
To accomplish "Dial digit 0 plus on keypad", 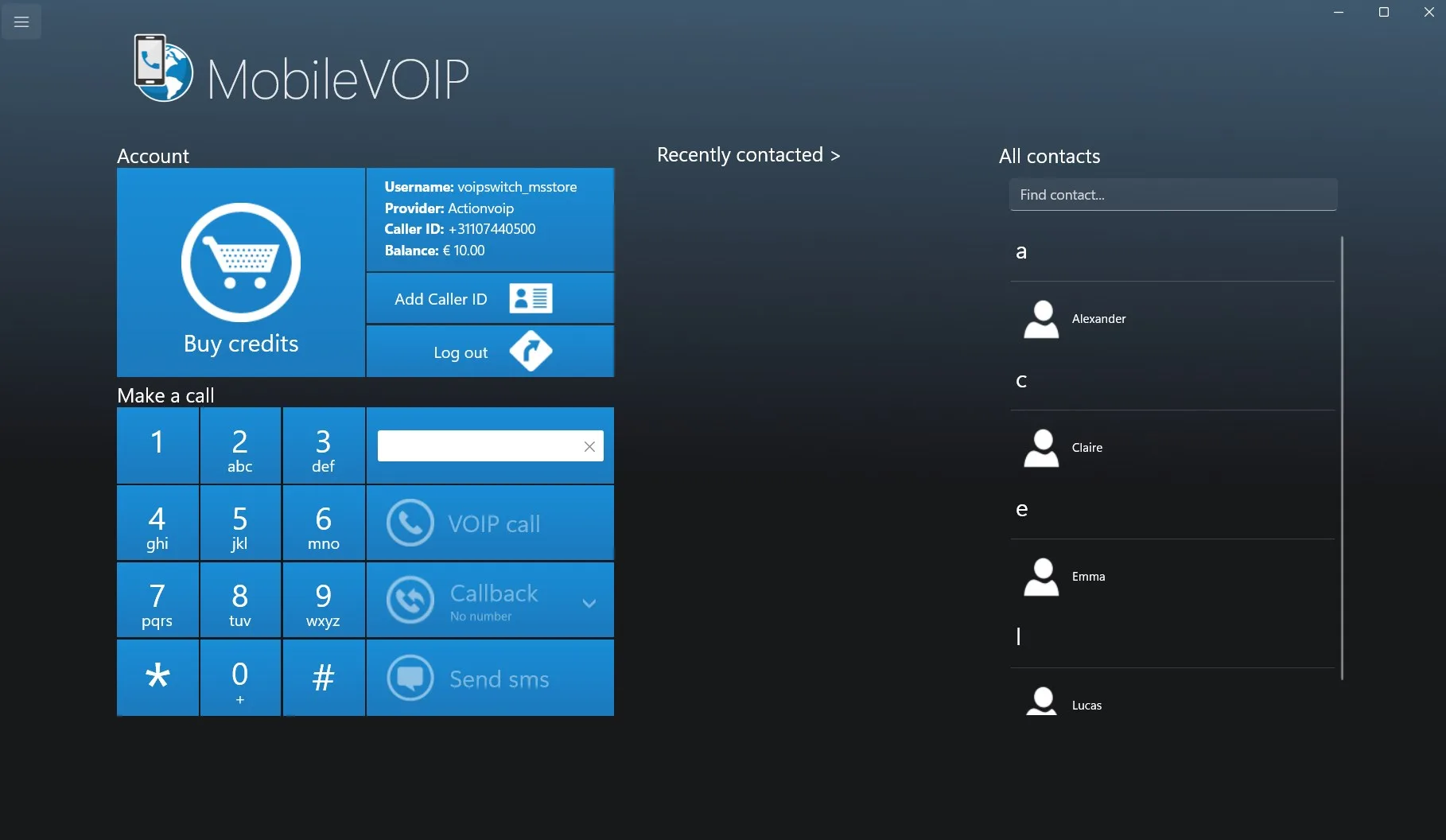I will [x=240, y=678].
